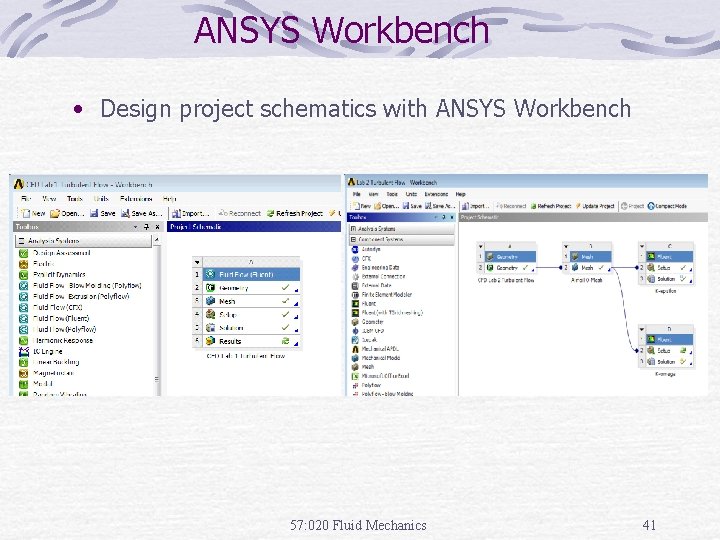720x540 pixels.
Task: Click Compact Mode button in right window
Action: (667, 206)
